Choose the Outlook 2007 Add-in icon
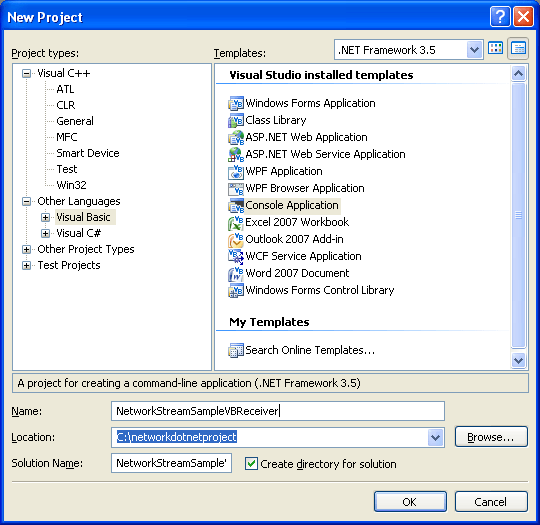The height and width of the screenshot is (525, 540). 236,239
